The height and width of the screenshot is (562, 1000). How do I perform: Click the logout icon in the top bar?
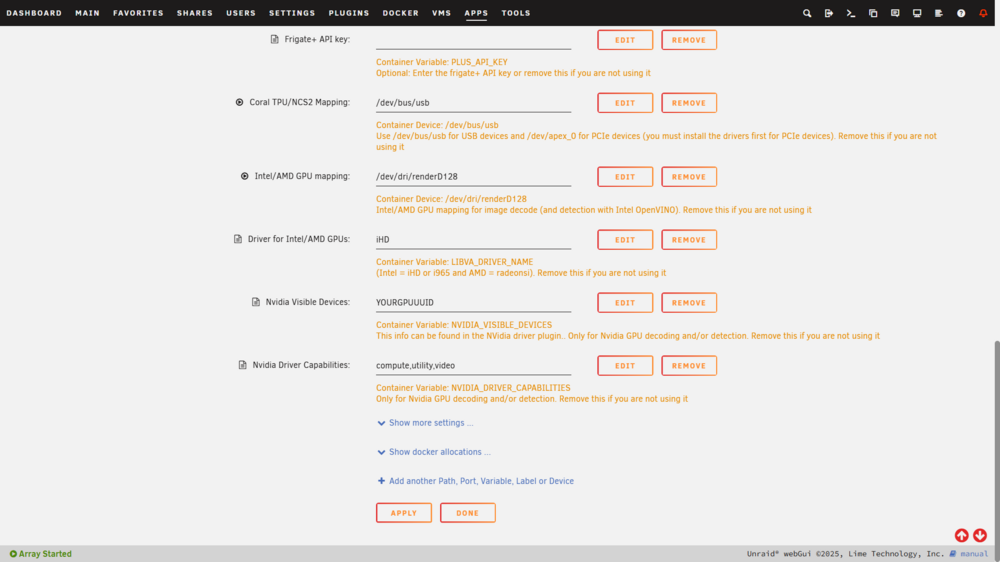(828, 13)
